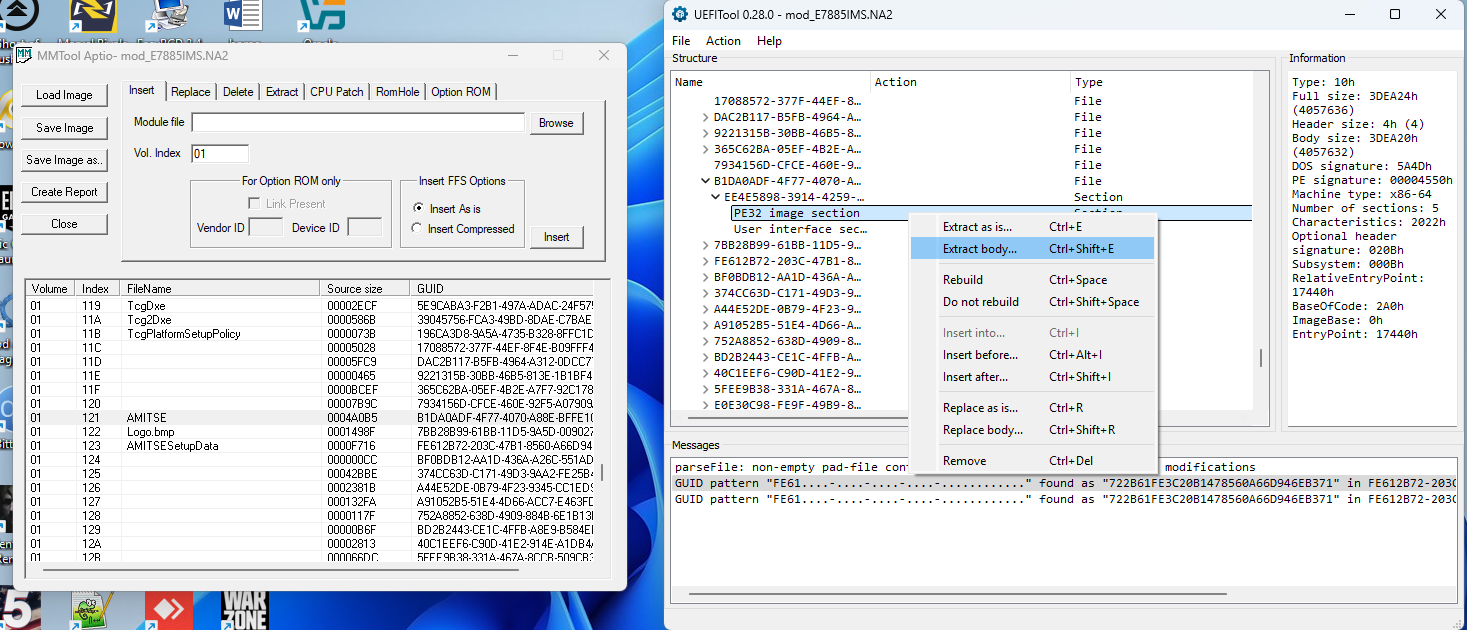This screenshot has width=1467, height=630.
Task: Open the Warzone desktop shortcut
Action: (244, 609)
